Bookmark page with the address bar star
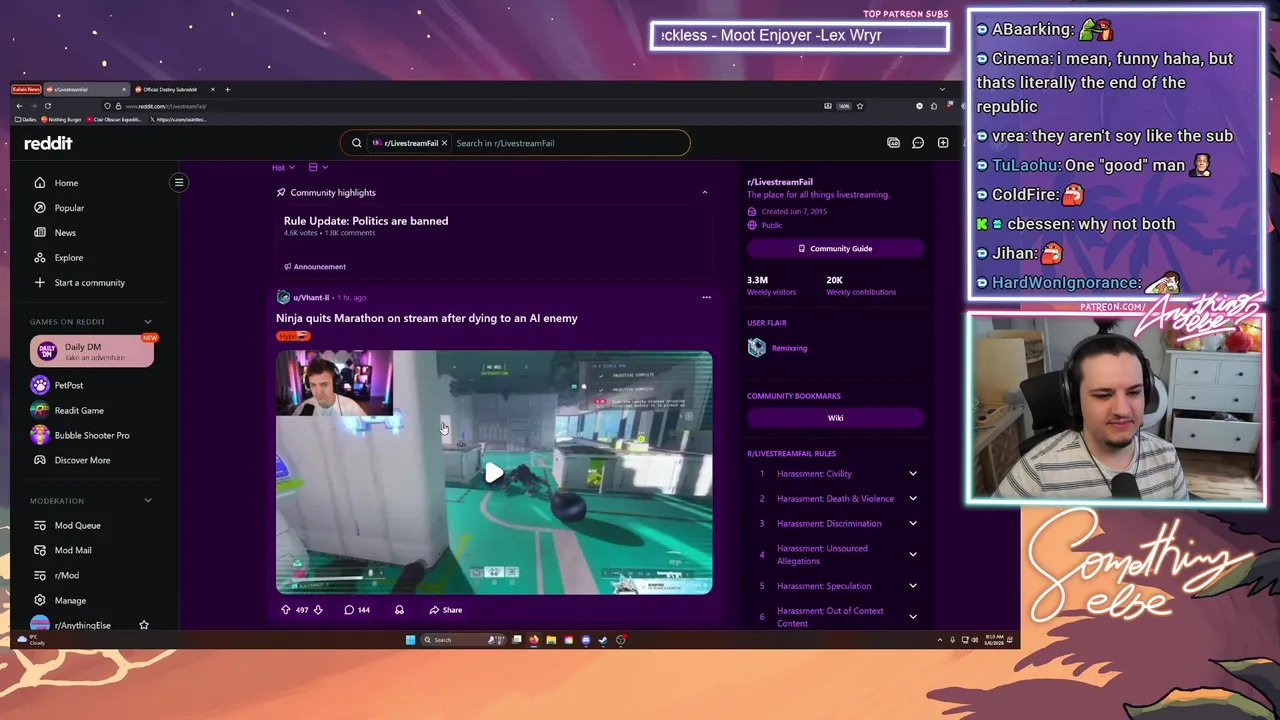 tap(859, 106)
